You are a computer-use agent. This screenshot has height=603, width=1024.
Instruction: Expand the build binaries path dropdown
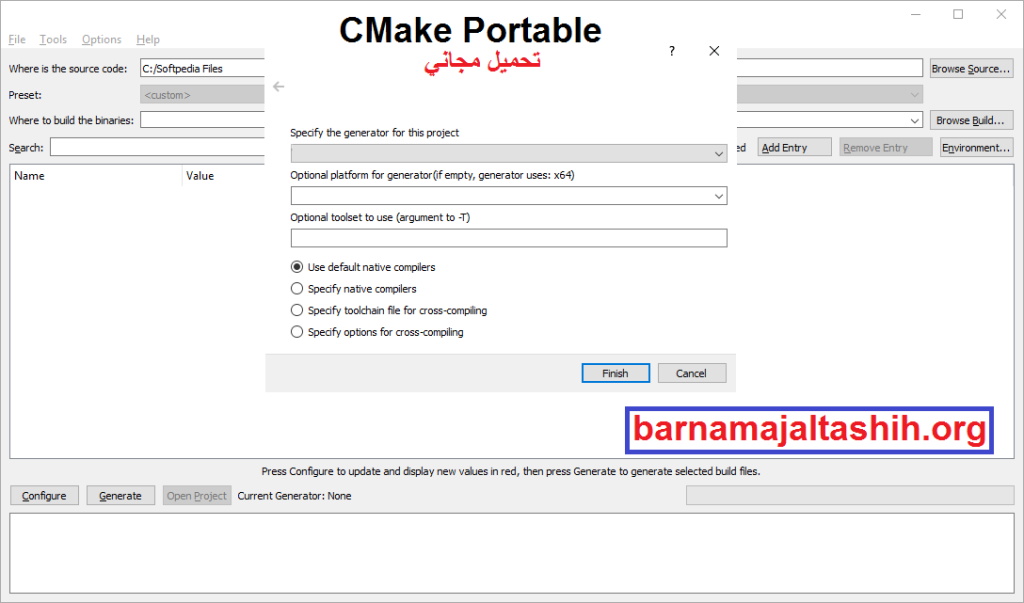coord(914,120)
